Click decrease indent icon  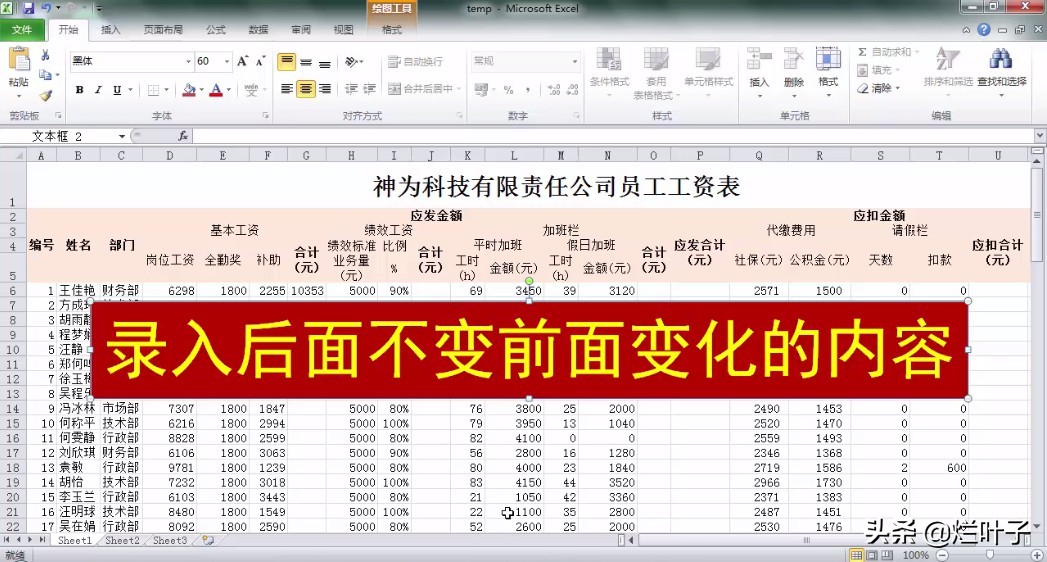(x=351, y=89)
